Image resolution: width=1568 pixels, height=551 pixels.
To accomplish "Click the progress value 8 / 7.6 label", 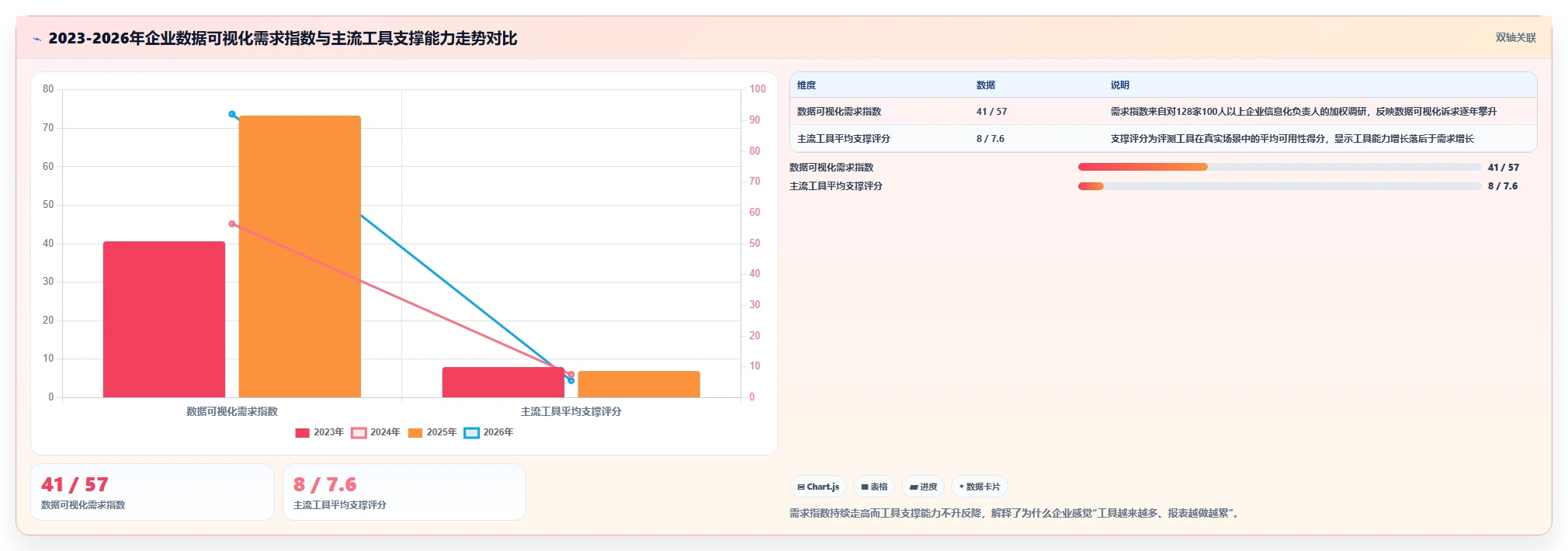I will click(x=1503, y=185).
